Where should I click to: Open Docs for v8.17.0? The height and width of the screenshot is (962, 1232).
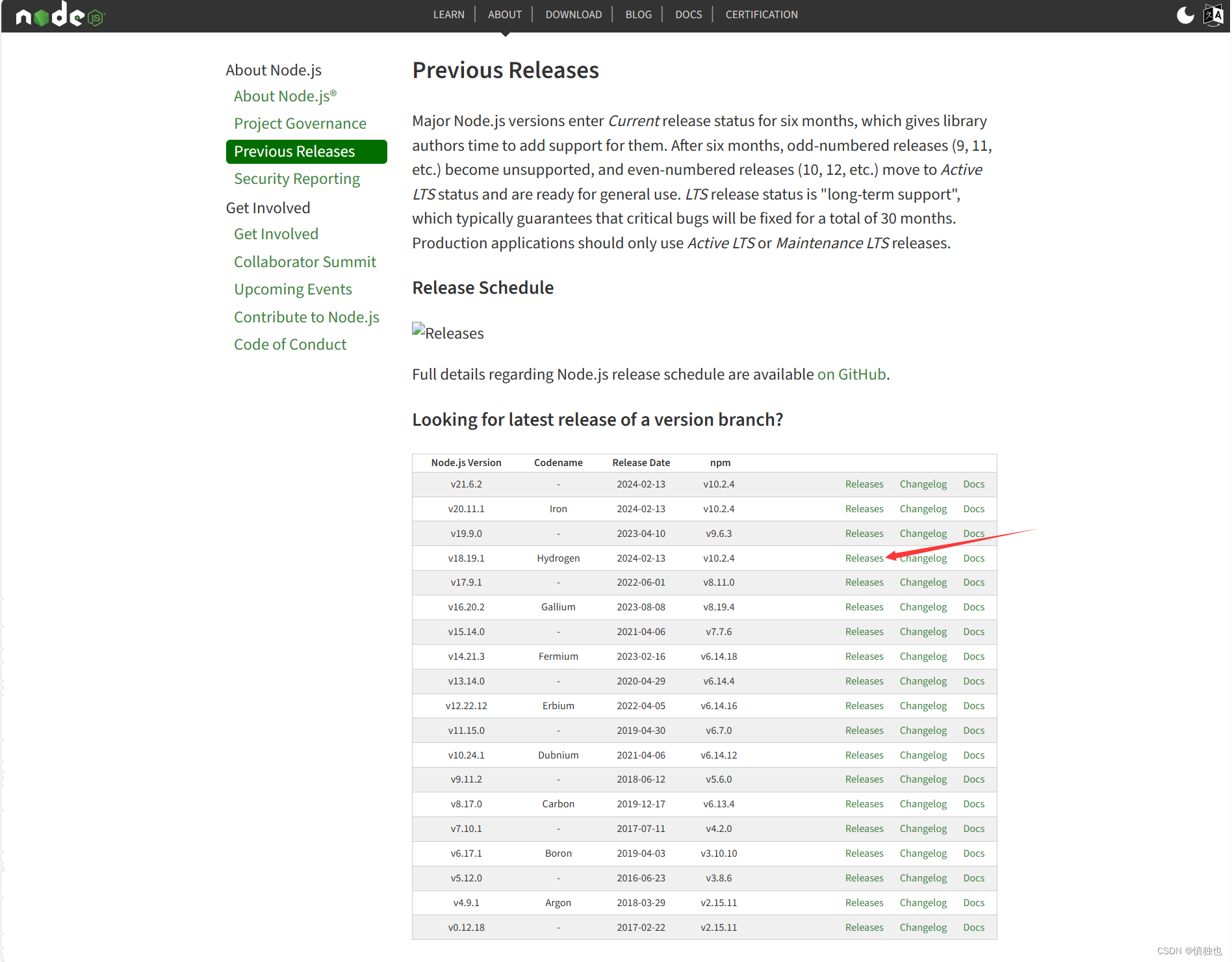click(x=973, y=804)
